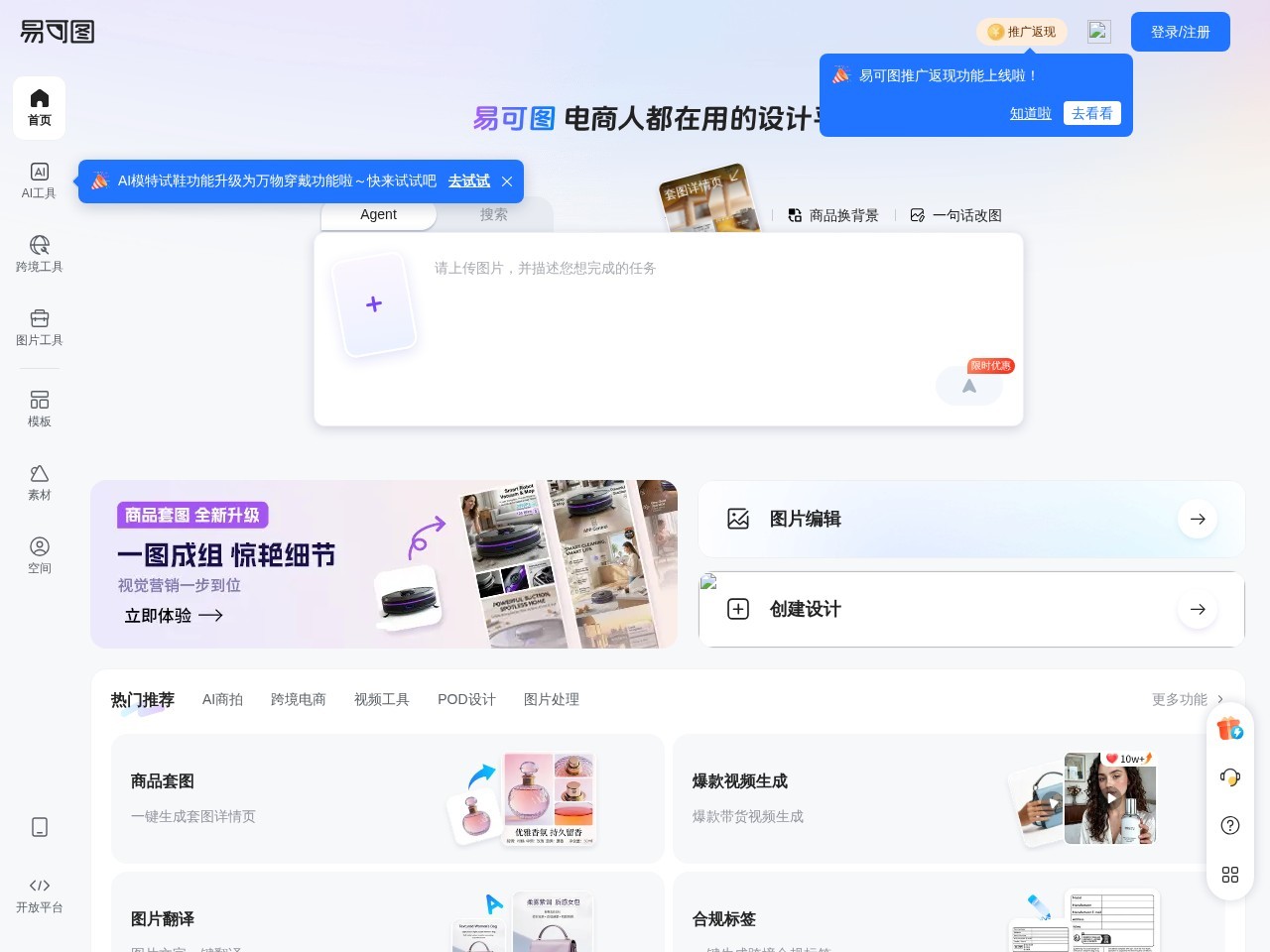Select the 热门推荐 tab
The width and height of the screenshot is (1270, 952).
pos(143,700)
